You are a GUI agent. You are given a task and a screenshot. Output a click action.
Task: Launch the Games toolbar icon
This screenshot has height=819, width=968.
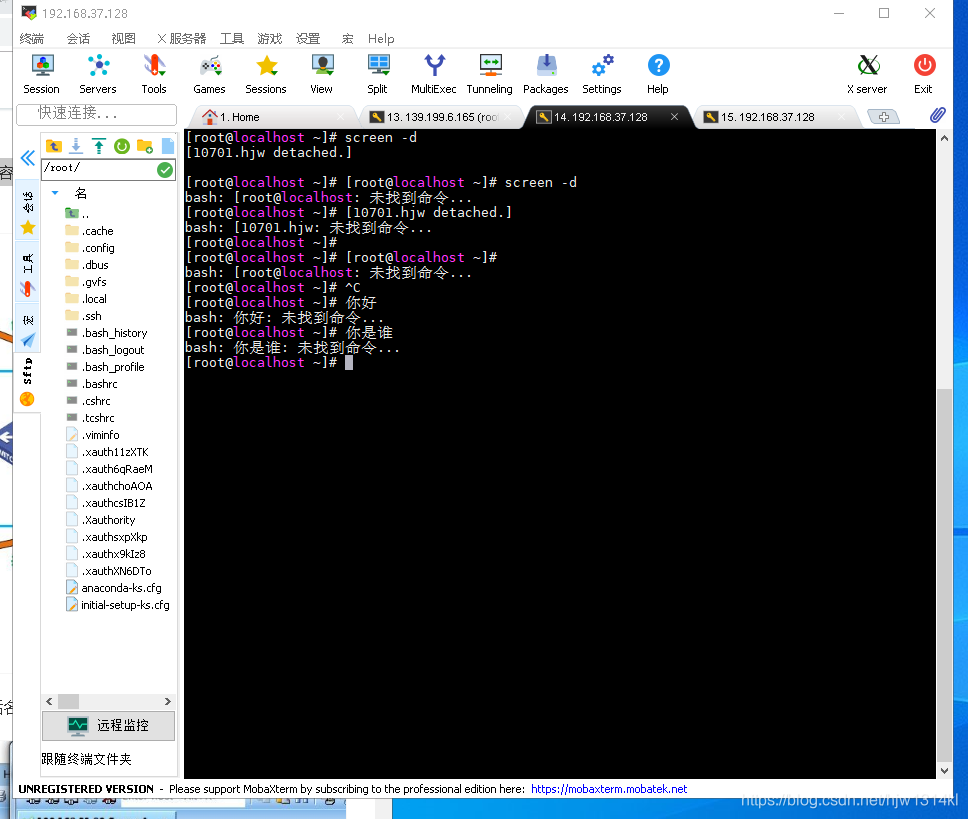209,75
